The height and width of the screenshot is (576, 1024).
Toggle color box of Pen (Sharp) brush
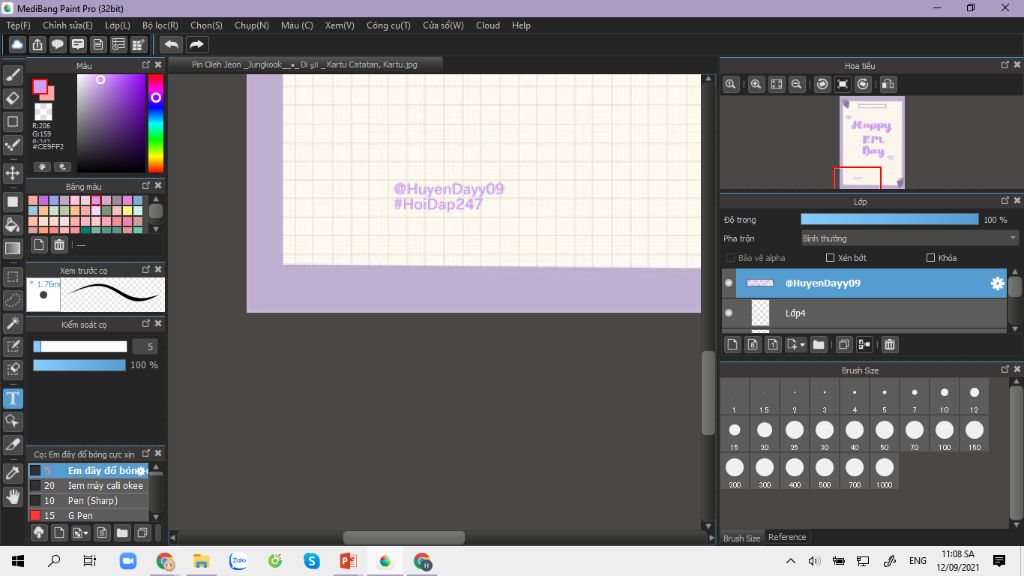[x=35, y=501]
